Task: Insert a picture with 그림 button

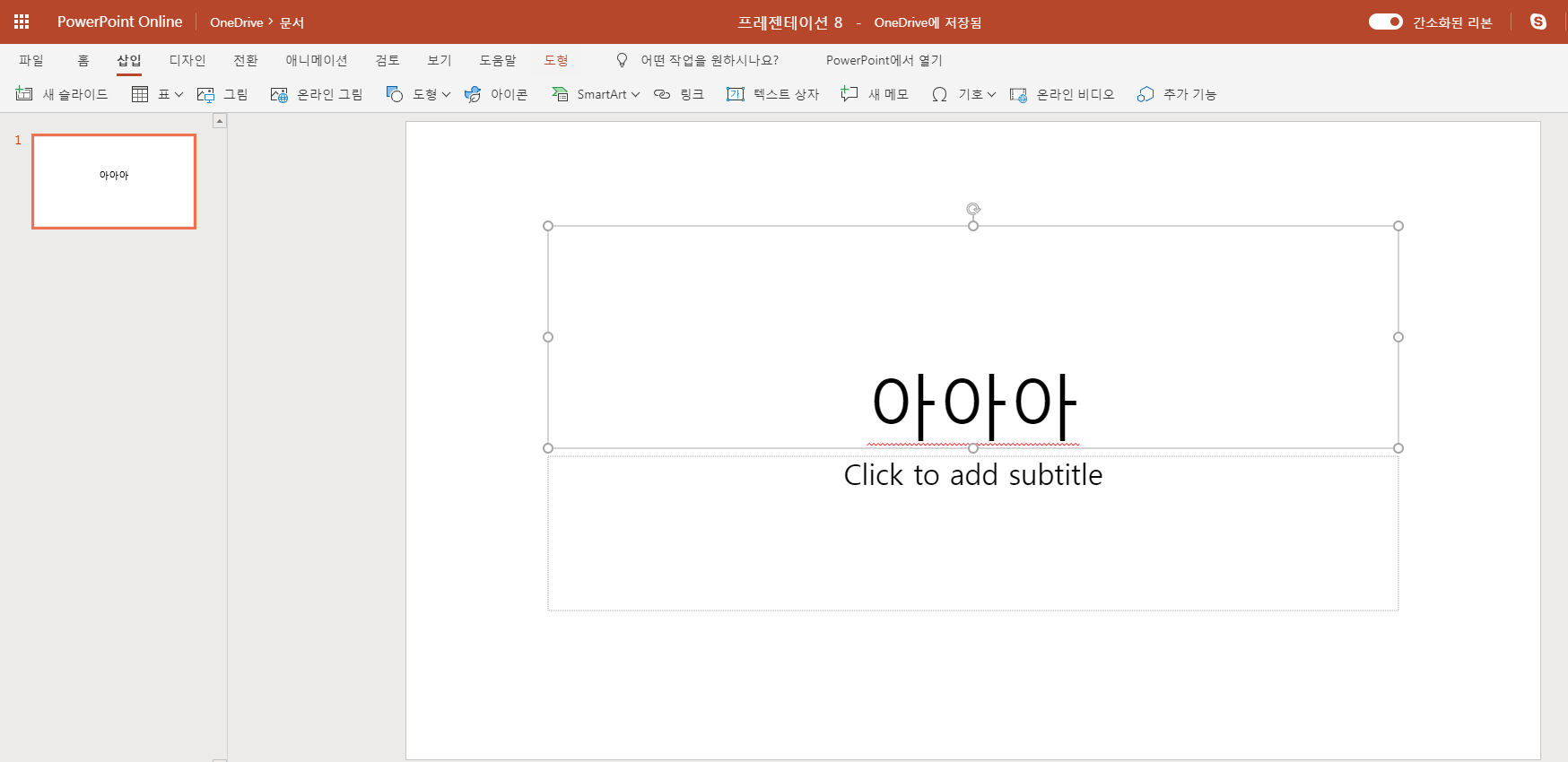Action: [222, 94]
